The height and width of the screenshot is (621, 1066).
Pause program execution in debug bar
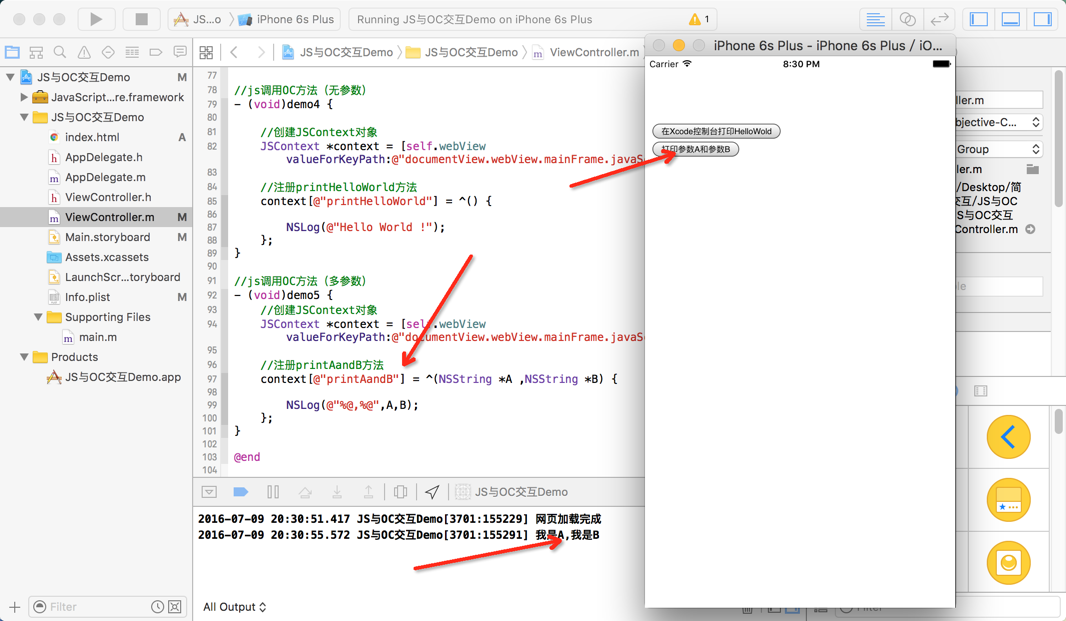(x=273, y=492)
